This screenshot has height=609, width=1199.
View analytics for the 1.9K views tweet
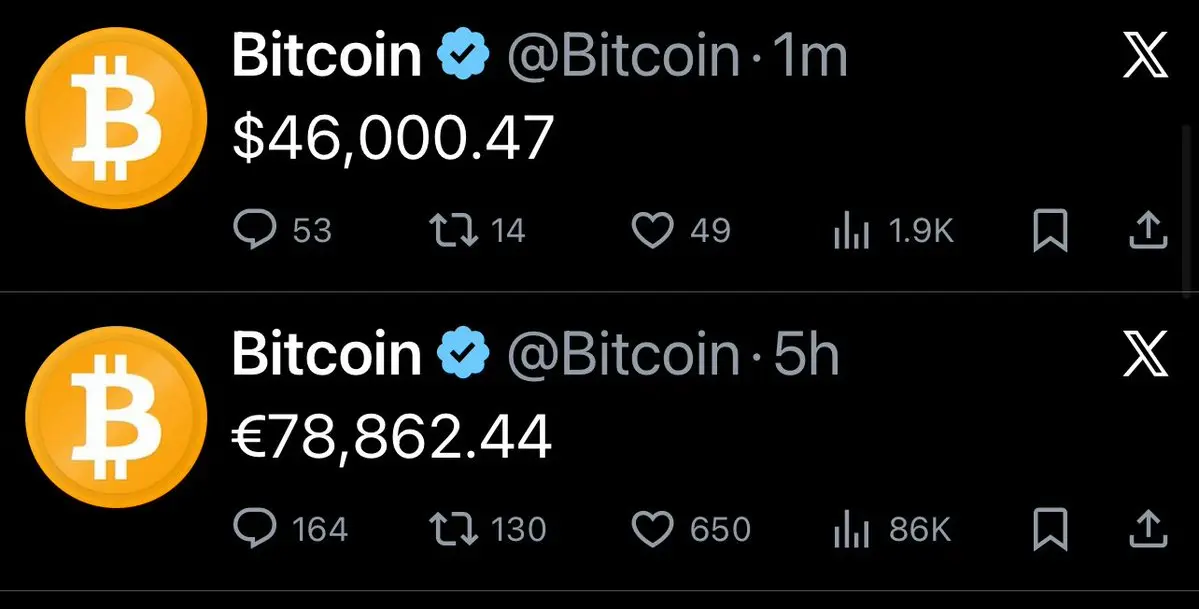(849, 233)
